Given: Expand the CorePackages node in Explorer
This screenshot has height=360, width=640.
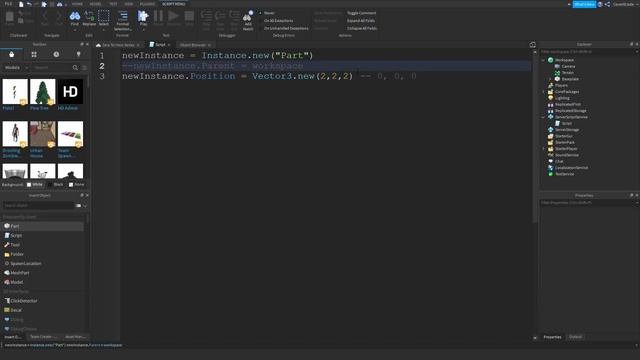Looking at the screenshot, I should [543, 92].
